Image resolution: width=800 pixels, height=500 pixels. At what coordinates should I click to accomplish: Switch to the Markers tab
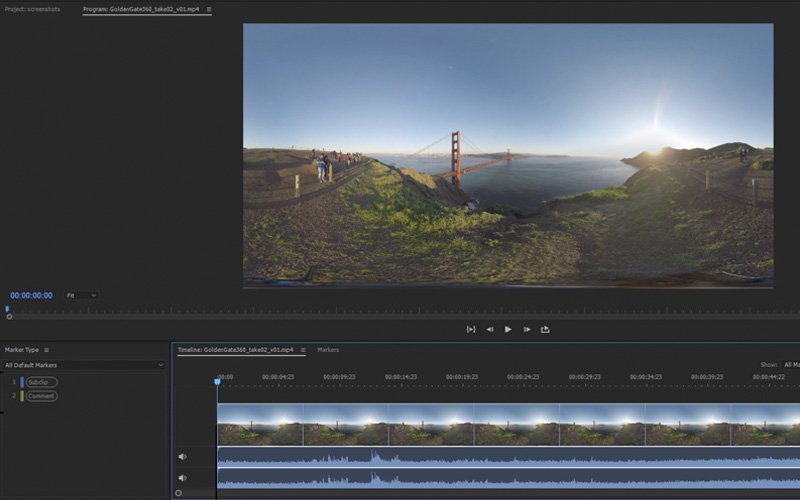[328, 350]
